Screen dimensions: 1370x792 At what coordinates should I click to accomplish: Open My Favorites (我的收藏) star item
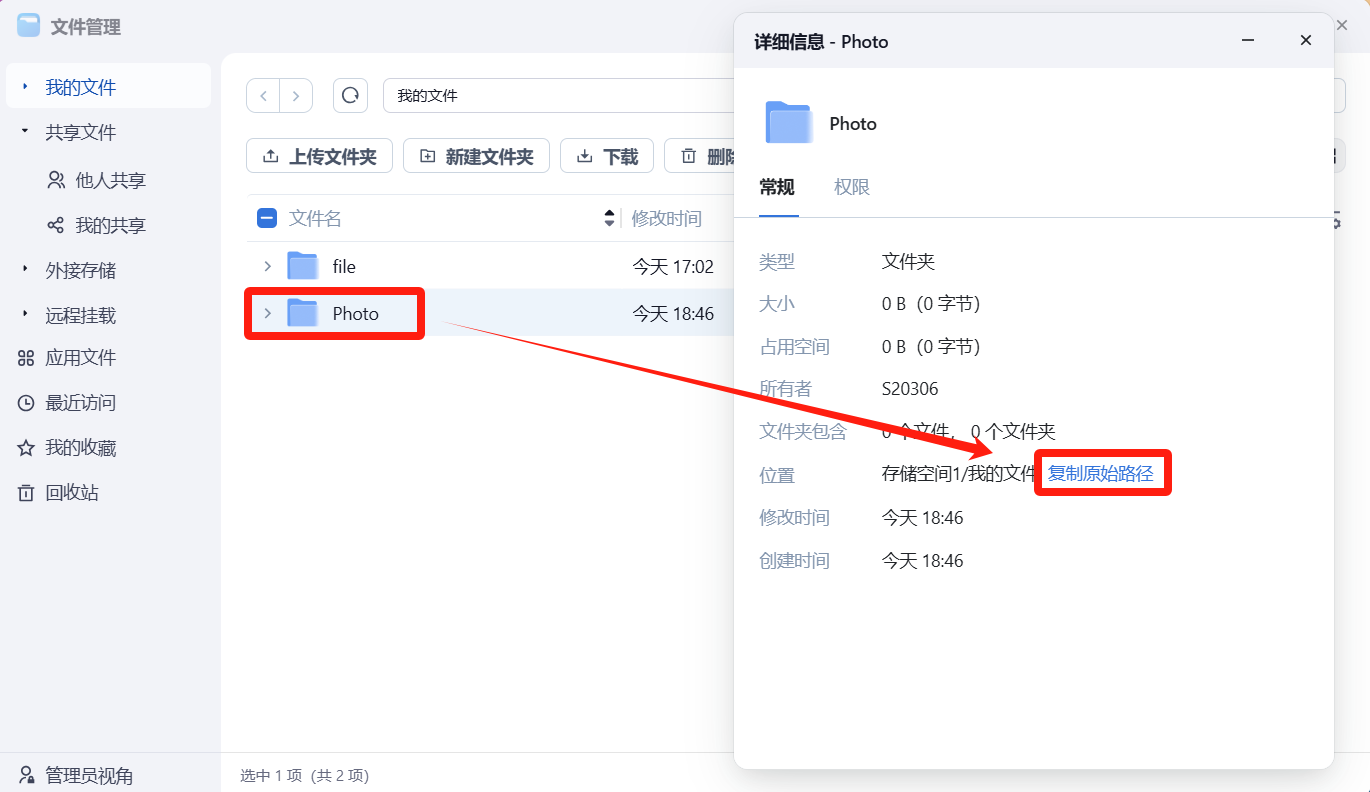pos(80,448)
